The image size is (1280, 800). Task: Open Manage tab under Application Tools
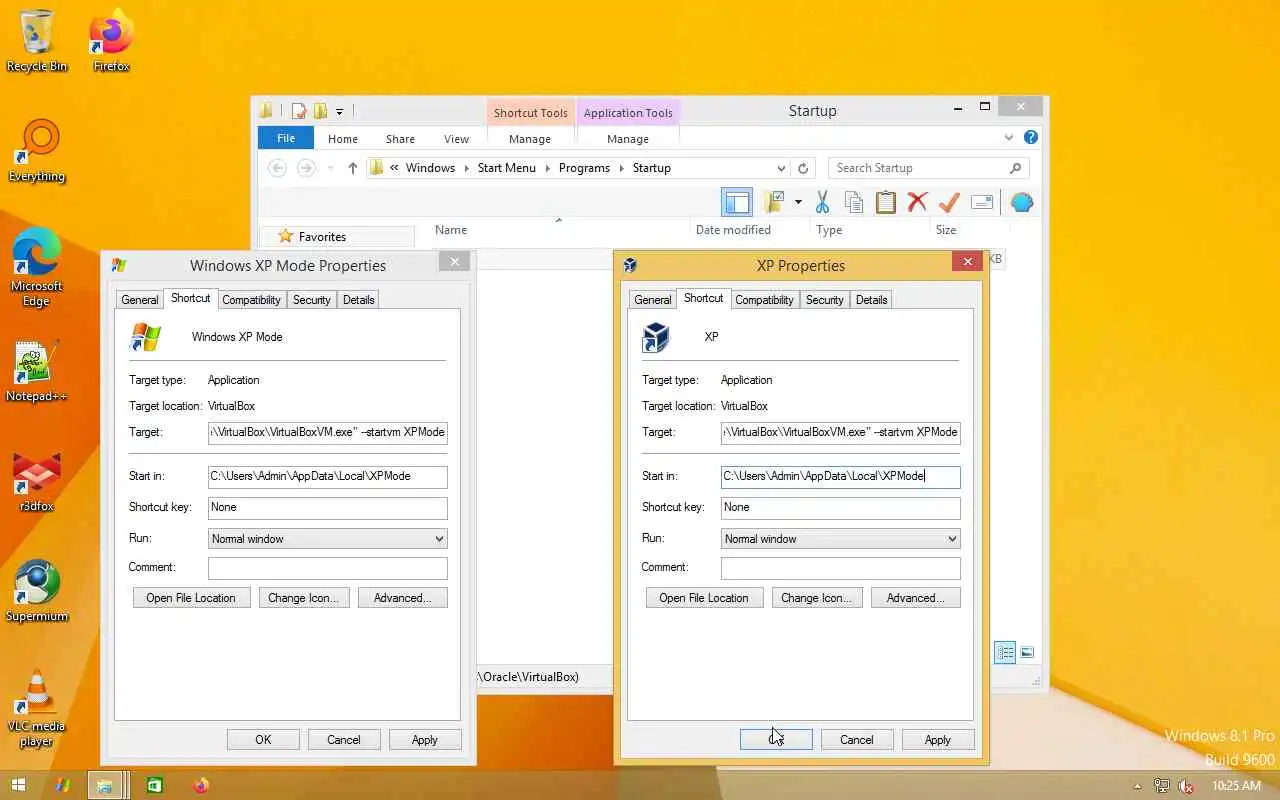pos(628,139)
